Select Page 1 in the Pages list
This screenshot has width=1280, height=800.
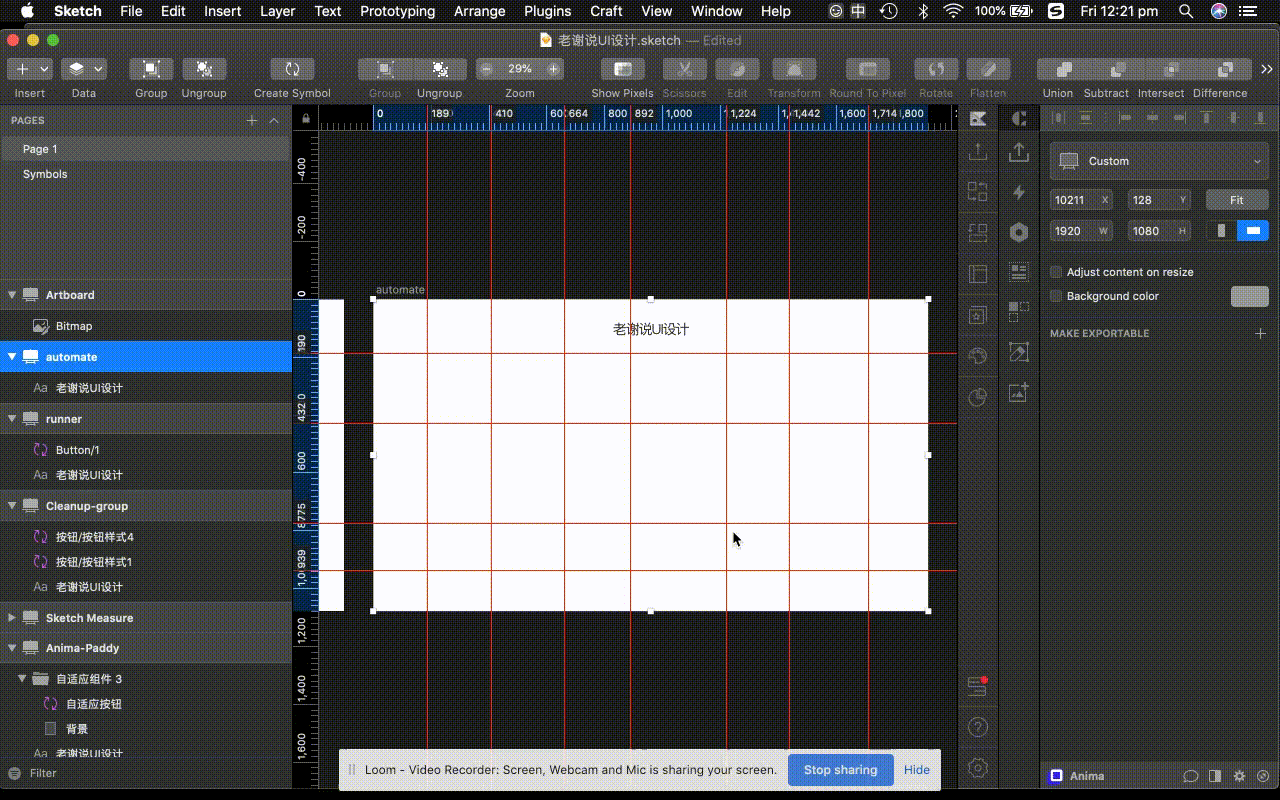(146, 149)
